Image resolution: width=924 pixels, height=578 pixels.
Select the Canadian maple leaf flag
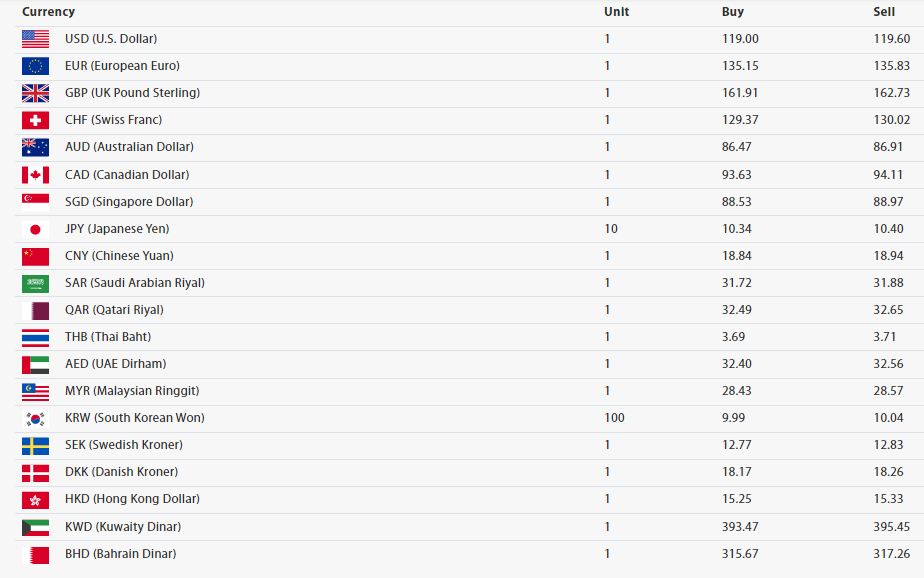tap(35, 175)
